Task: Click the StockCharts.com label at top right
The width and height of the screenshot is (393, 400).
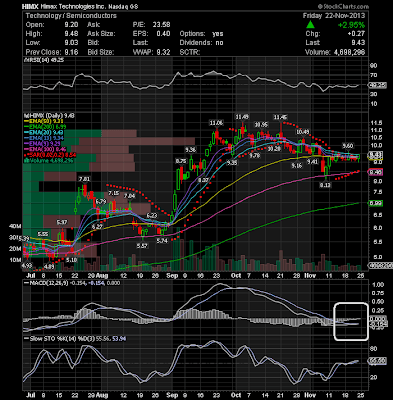Action: click(x=343, y=6)
